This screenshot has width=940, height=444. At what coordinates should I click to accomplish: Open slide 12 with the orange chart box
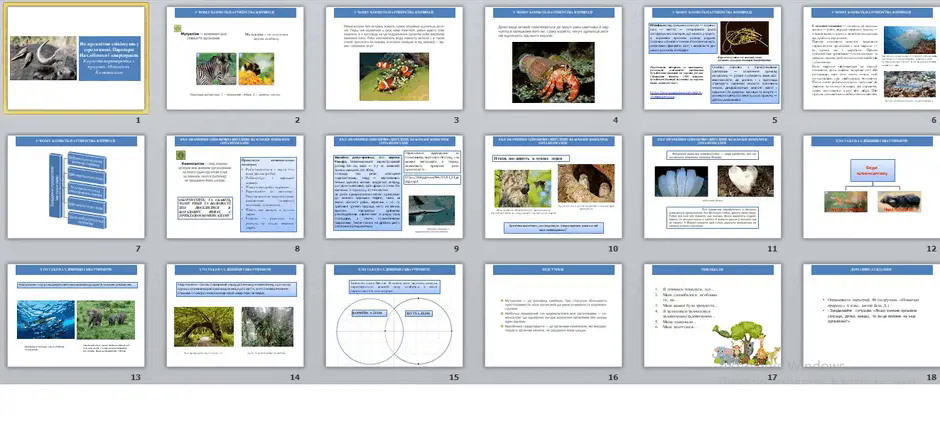point(872,187)
